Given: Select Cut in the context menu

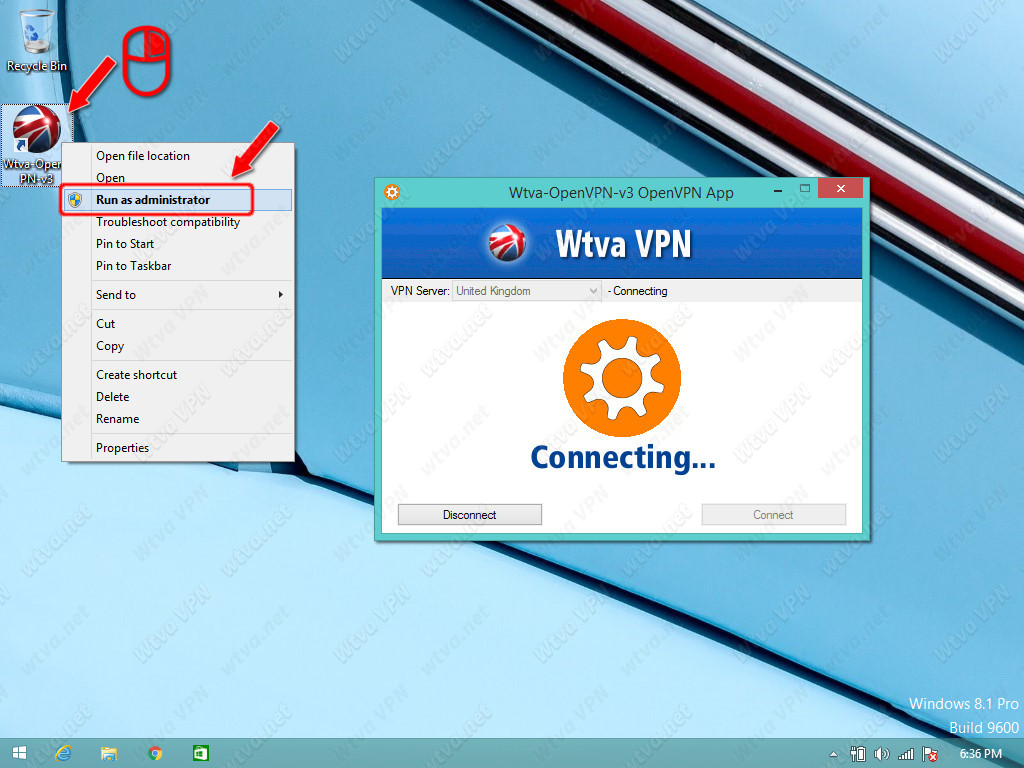Looking at the screenshot, I should [x=177, y=323].
